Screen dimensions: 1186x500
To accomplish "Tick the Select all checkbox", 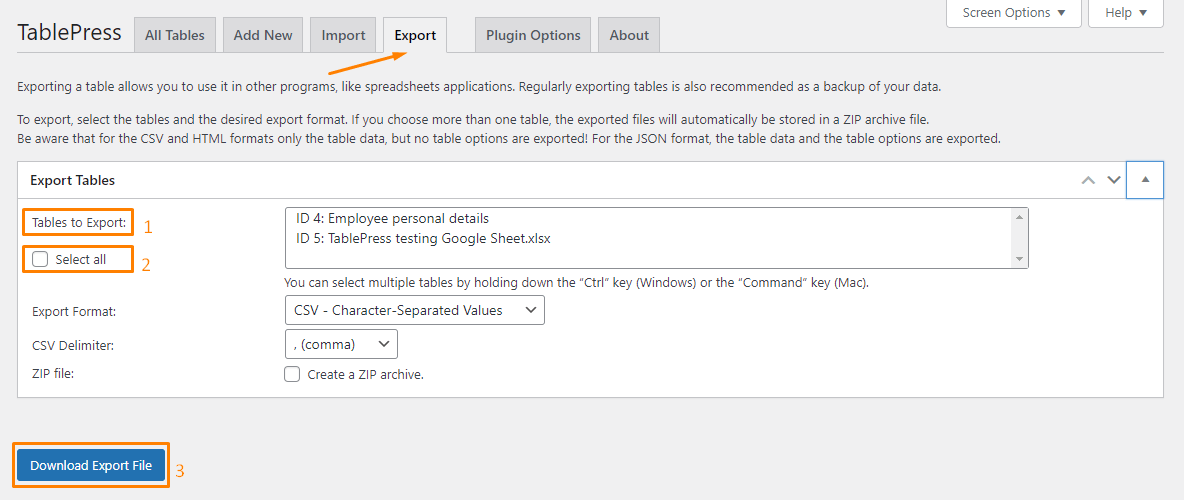I will point(41,259).
